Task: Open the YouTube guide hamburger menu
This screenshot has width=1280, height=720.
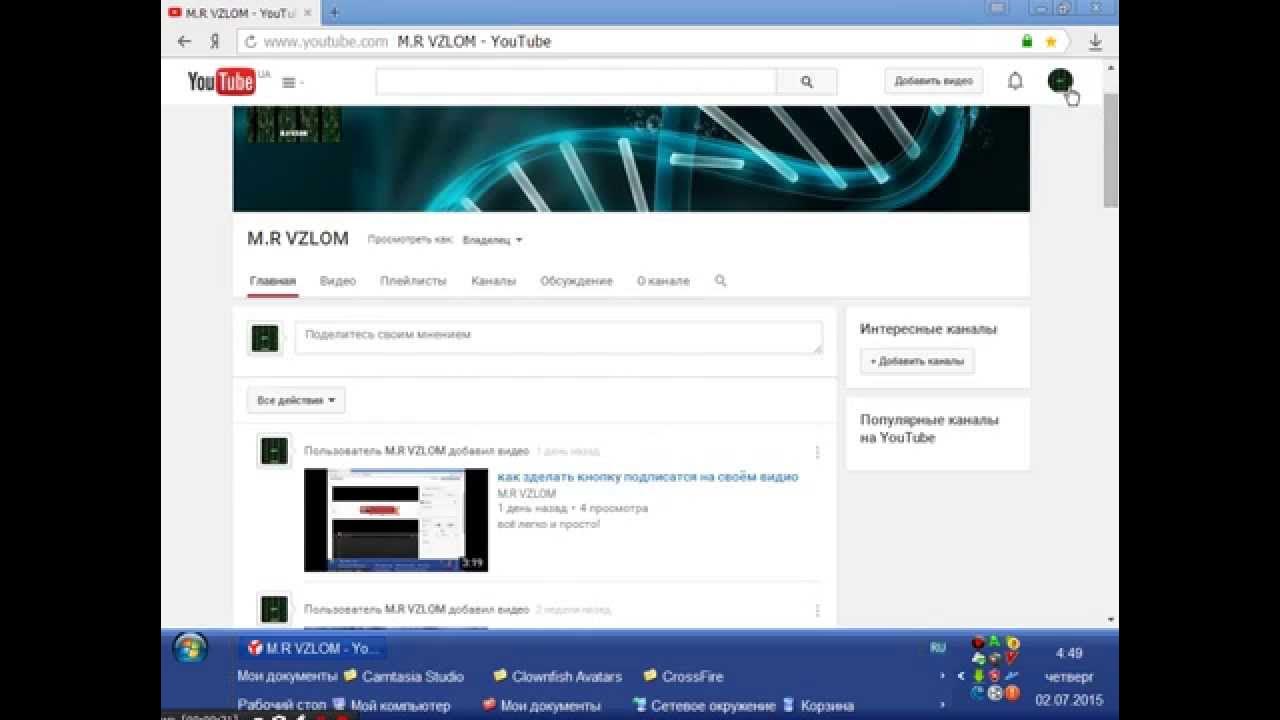Action: point(289,82)
